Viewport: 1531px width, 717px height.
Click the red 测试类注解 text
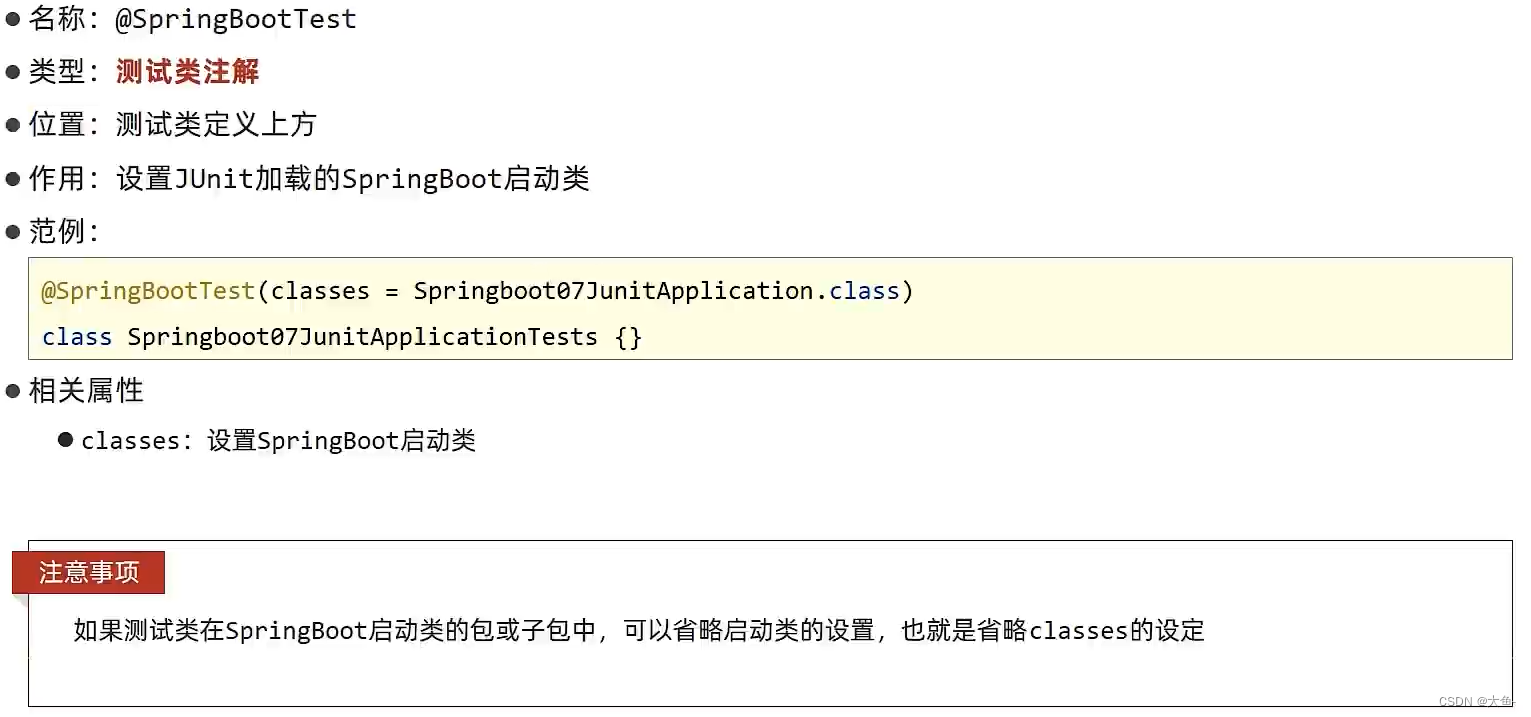click(188, 72)
